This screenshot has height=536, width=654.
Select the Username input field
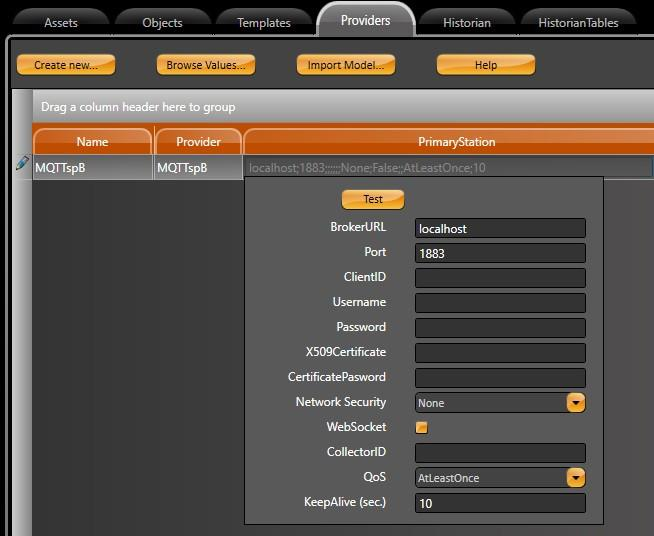pos(500,303)
